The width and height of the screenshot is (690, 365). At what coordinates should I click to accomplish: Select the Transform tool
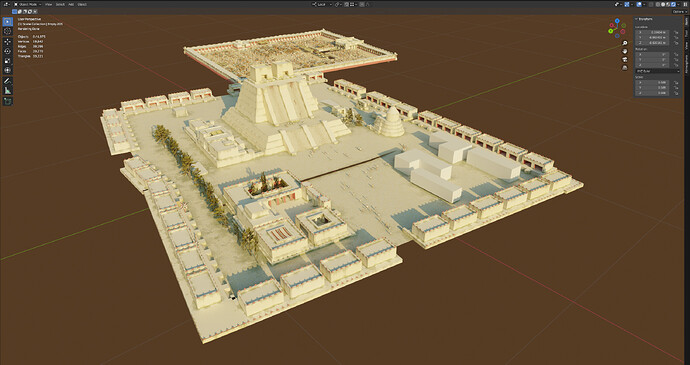pos(7,70)
